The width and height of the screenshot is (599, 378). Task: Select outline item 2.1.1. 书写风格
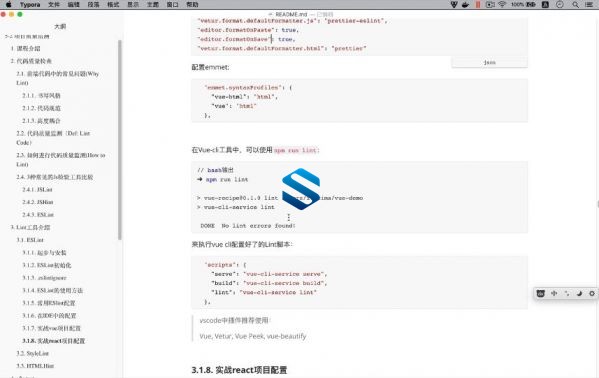pyautogui.click(x=41, y=96)
